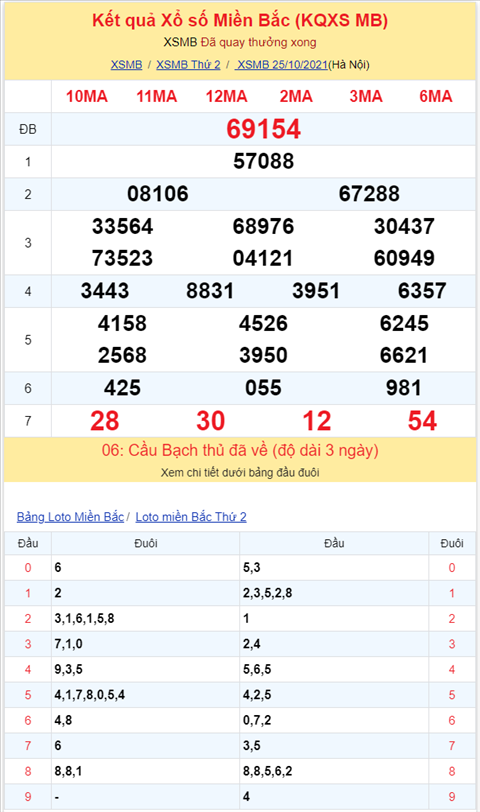The width and height of the screenshot is (480, 812).
Task: Select seventh prize number 54
Action: tap(422, 420)
